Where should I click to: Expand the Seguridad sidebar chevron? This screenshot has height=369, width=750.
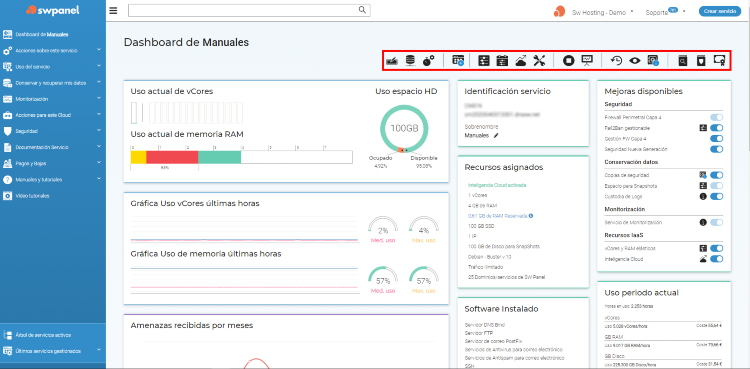point(99,131)
